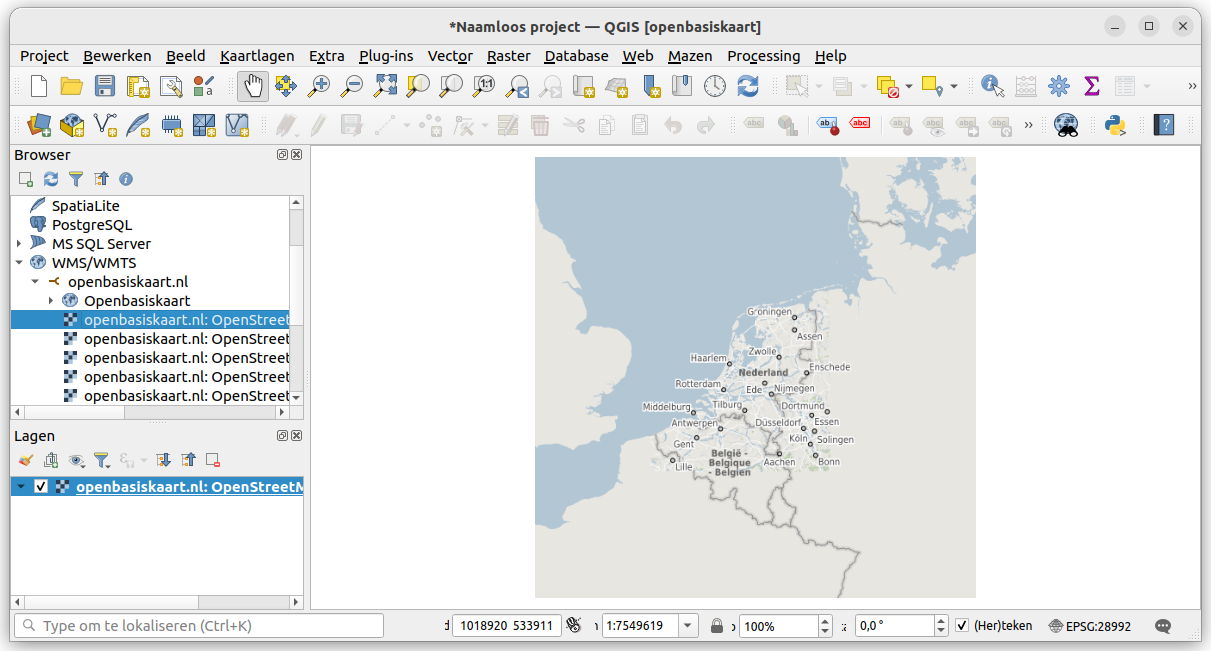Go back to the previous zoom extent
Screen dimensions: 1211x651
(517, 86)
